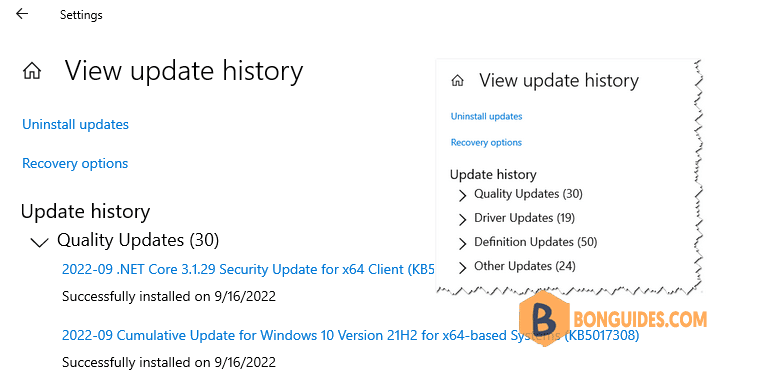Select the Driver Updates (19) label
This screenshot has width=768, height=384.
pyautogui.click(x=524, y=217)
